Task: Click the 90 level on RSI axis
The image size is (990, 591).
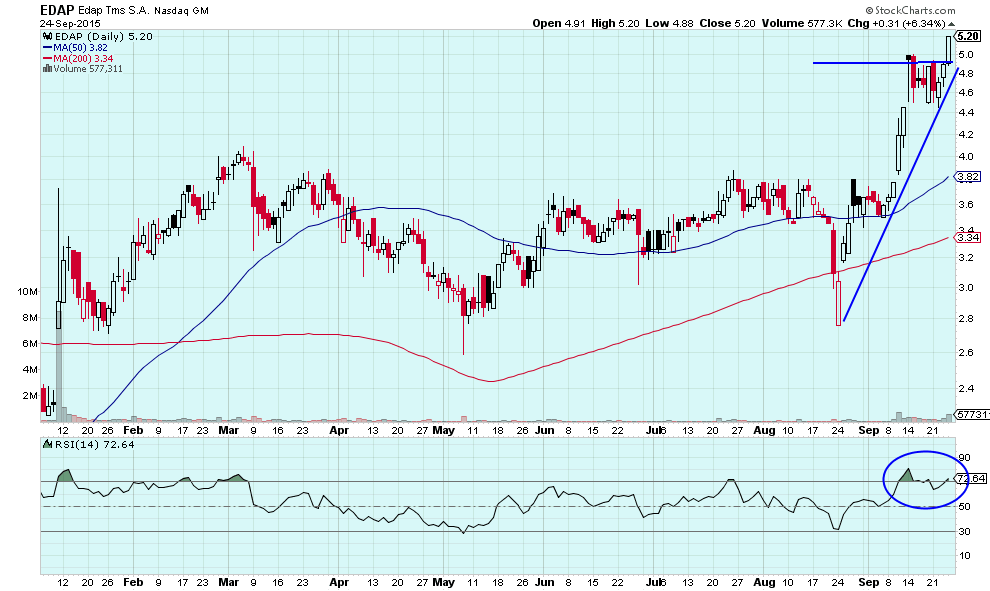Action: tap(964, 458)
